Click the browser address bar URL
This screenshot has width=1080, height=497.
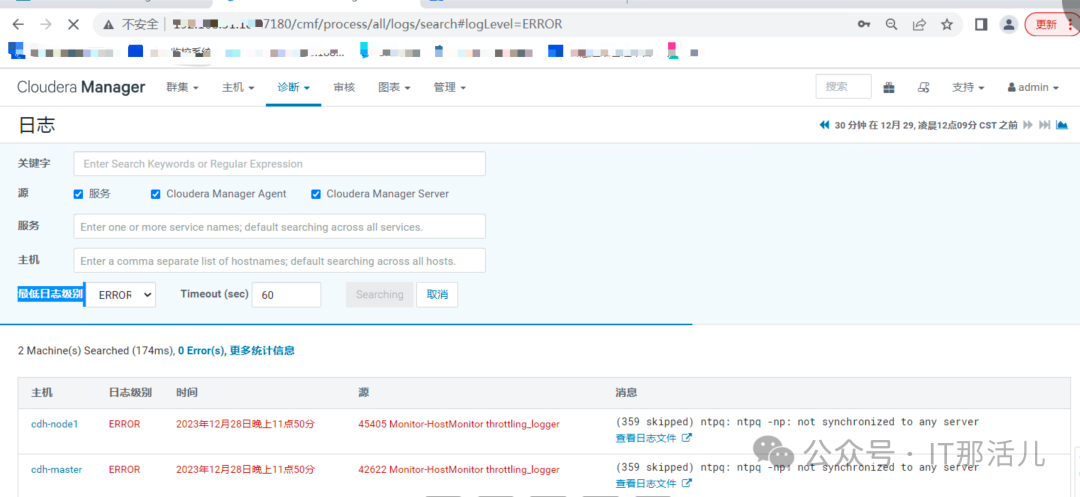tap(367, 25)
